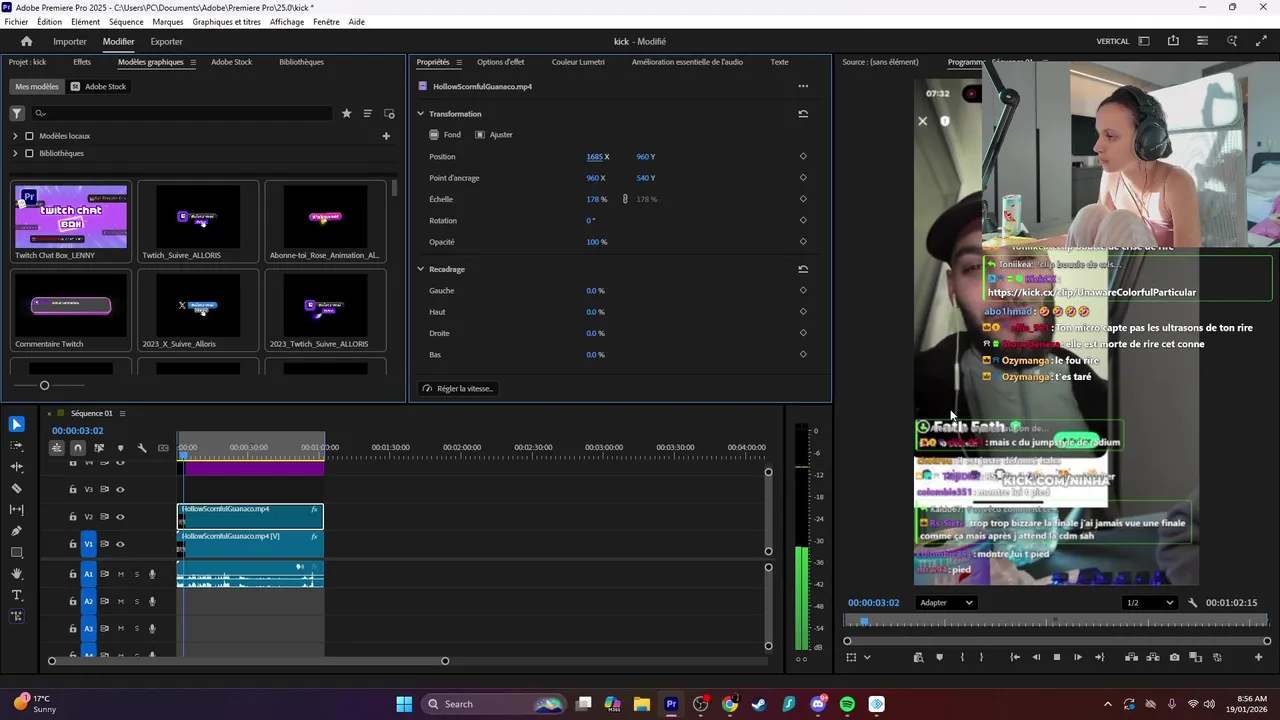The width and height of the screenshot is (1280, 720).
Task: Switch to the Couleur Lumetri tab
Action: point(578,62)
